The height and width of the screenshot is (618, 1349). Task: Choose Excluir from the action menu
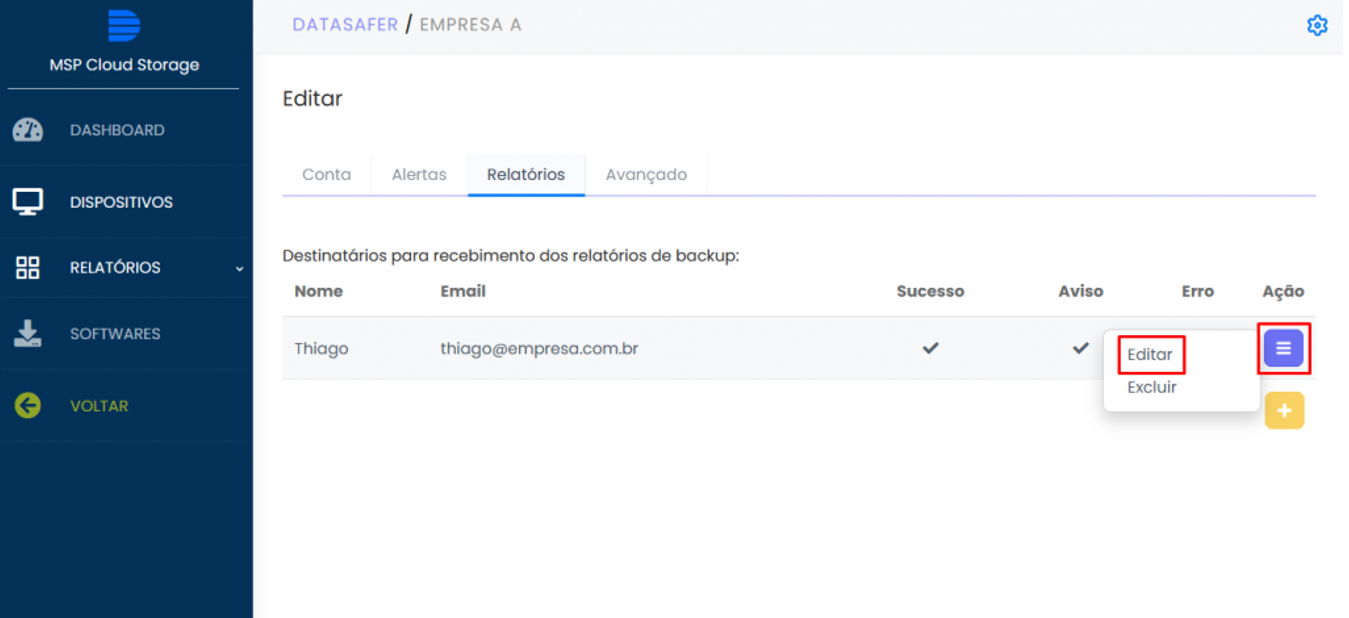click(x=1152, y=388)
